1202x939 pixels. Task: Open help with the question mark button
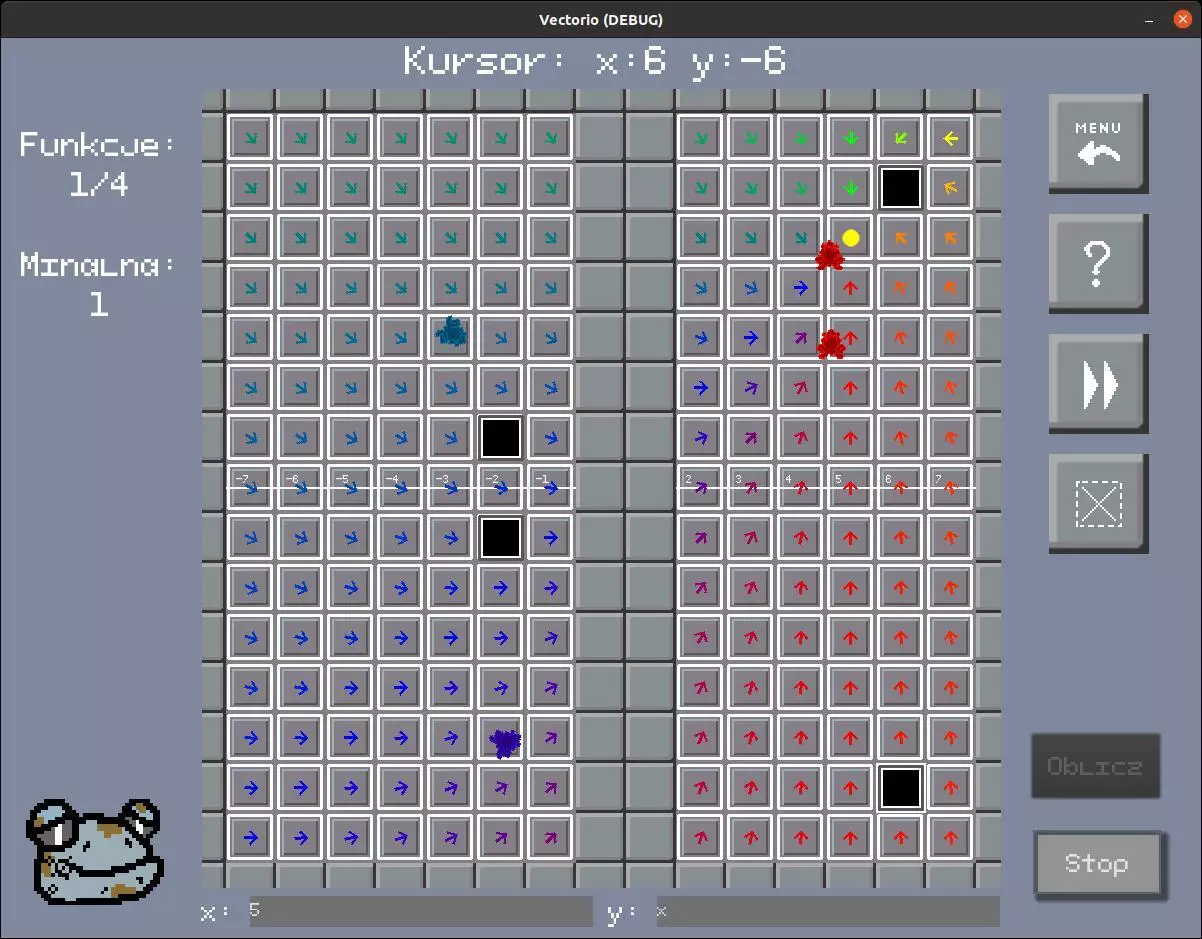tap(1097, 263)
